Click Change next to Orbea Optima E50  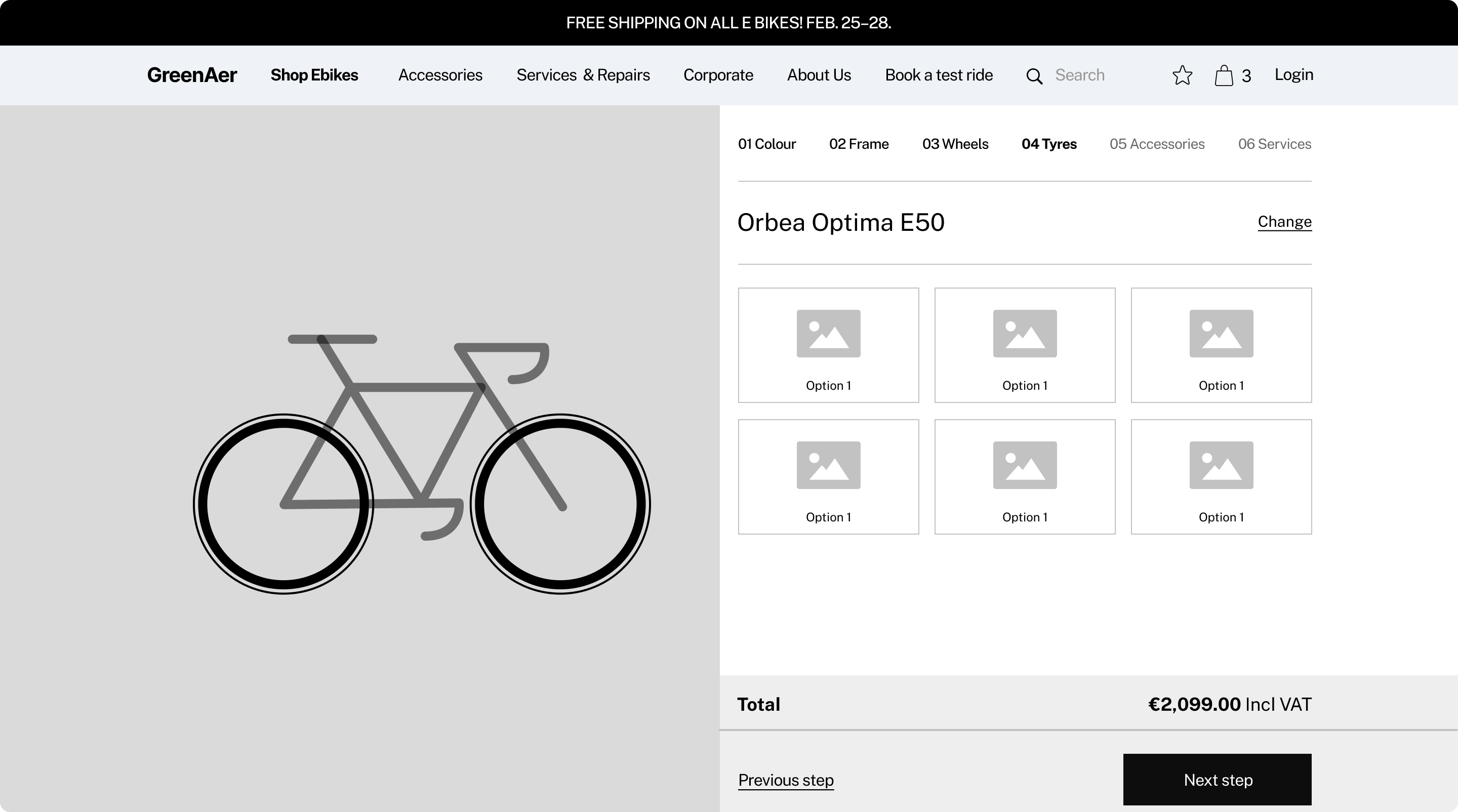(x=1284, y=221)
